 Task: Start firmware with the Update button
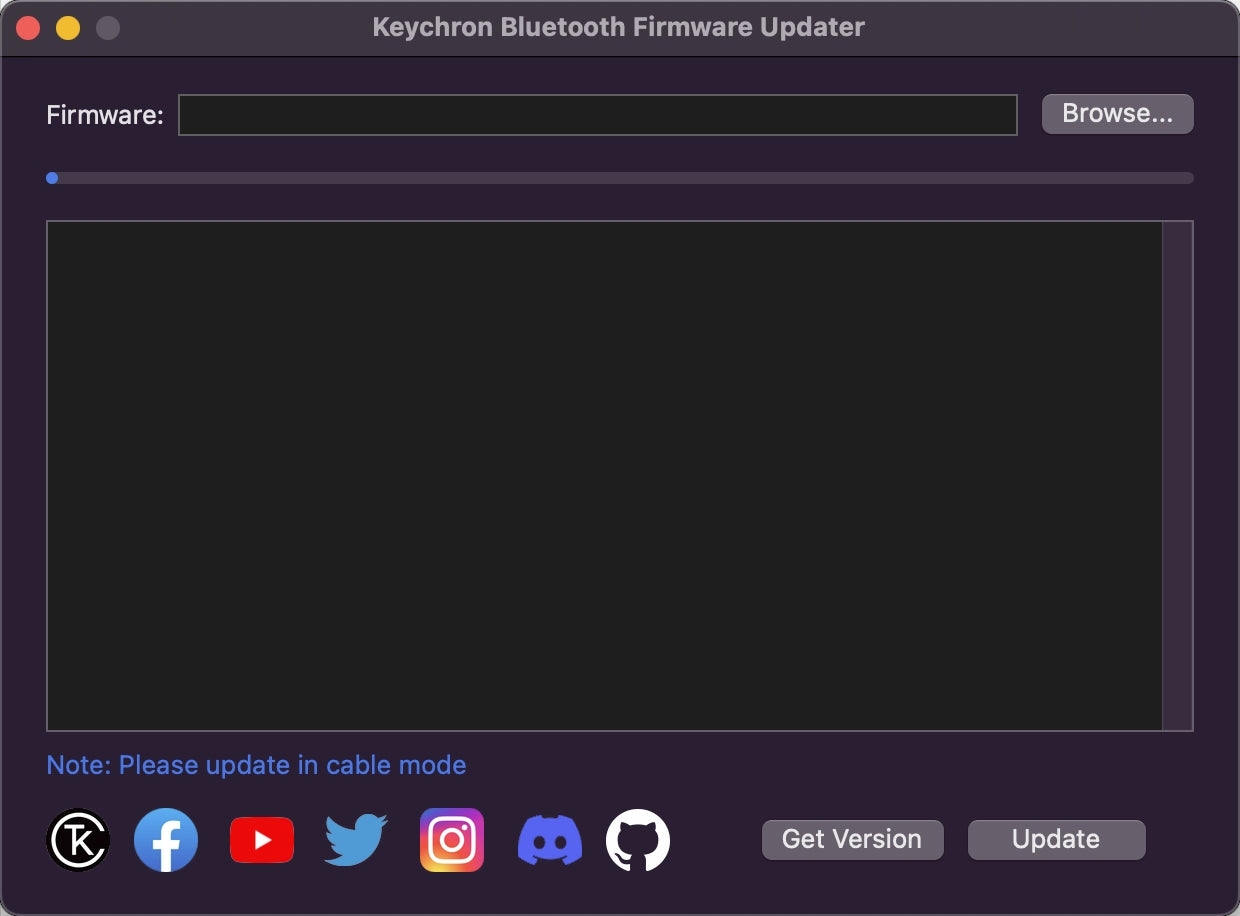(1056, 840)
